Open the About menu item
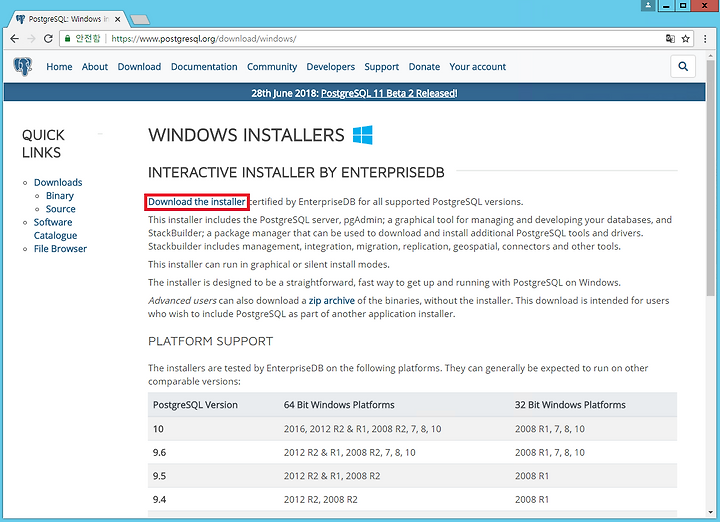The width and height of the screenshot is (720, 522). click(95, 67)
